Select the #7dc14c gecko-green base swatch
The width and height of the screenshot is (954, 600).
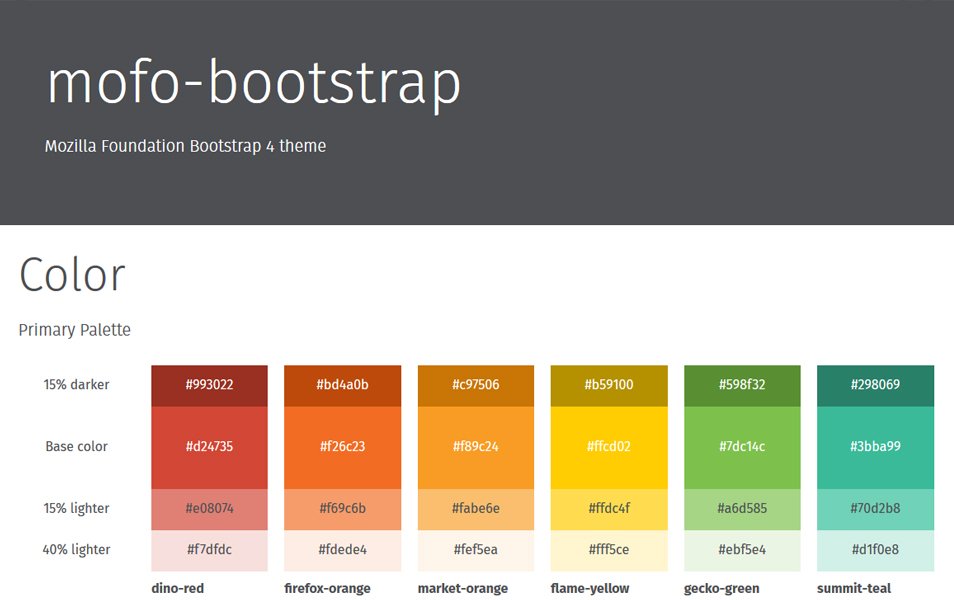(x=742, y=447)
